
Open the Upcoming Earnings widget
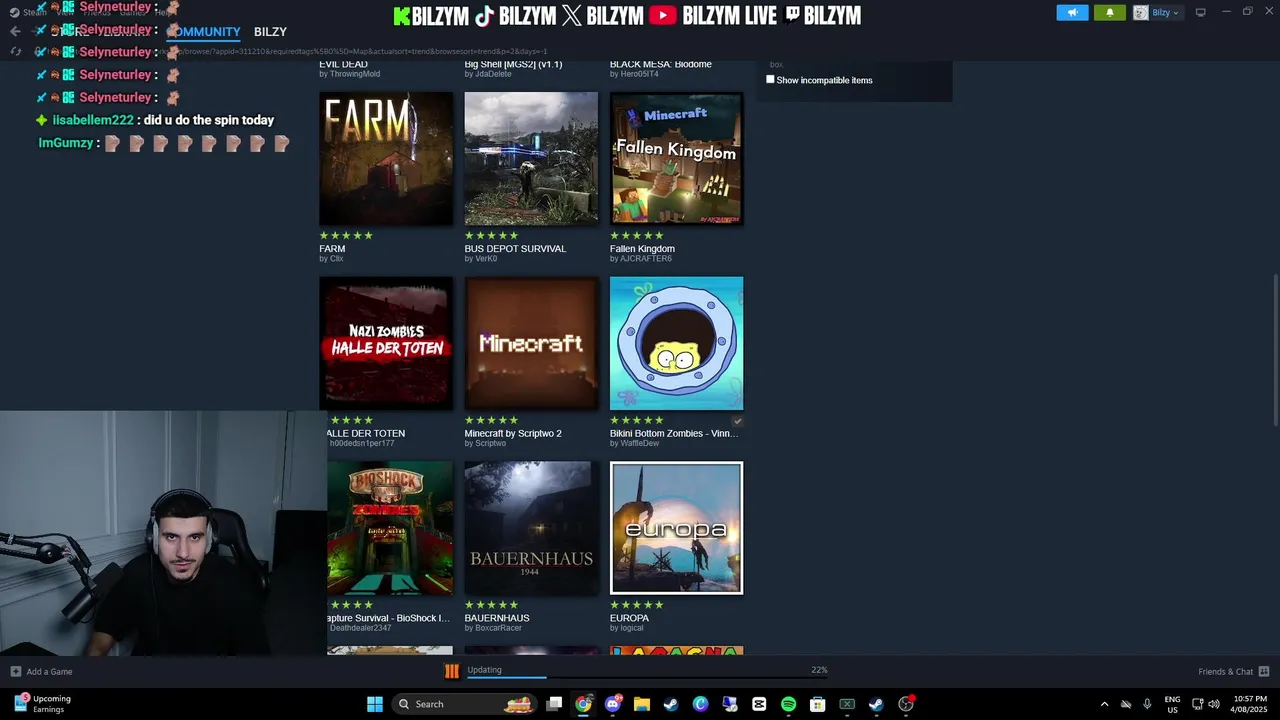42,704
